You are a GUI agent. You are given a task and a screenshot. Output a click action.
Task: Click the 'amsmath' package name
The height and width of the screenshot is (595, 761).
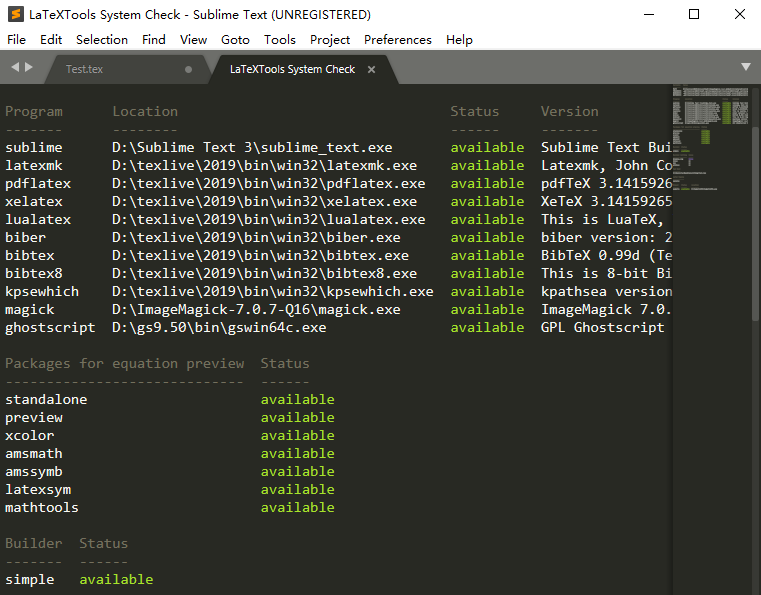point(34,453)
